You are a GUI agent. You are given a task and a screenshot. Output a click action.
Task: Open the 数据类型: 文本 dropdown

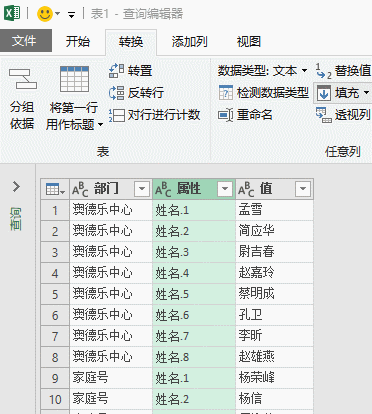point(262,71)
